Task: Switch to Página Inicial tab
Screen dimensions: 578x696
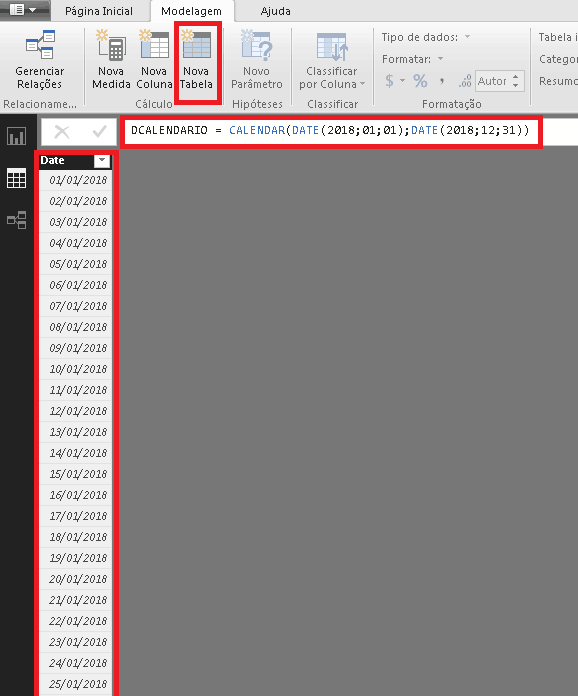Action: pos(99,11)
